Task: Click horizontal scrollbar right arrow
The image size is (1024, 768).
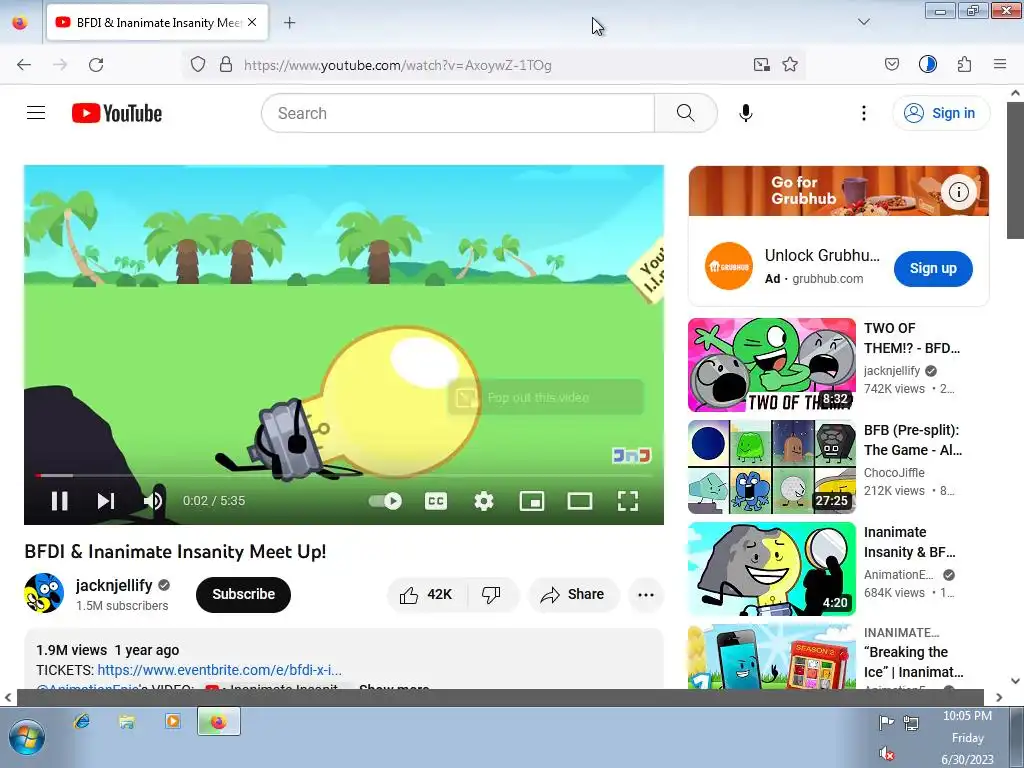Action: click(999, 697)
